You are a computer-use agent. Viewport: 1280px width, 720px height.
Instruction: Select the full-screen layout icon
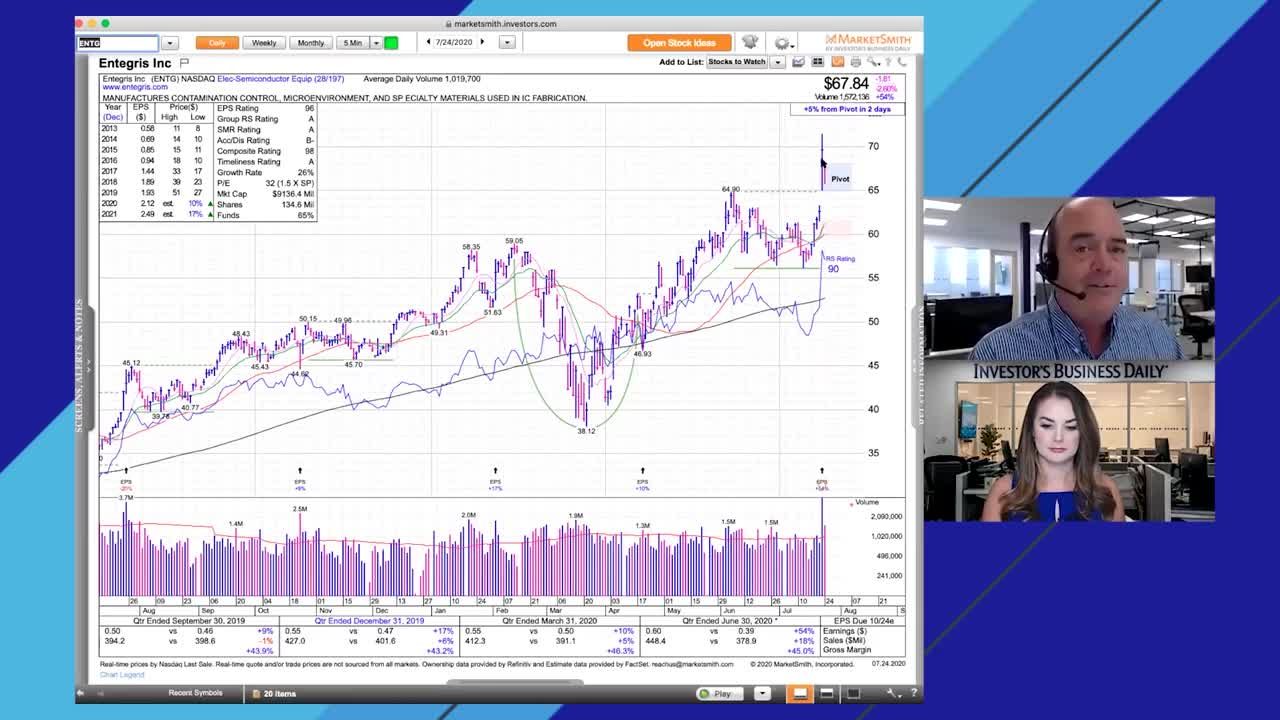click(853, 693)
